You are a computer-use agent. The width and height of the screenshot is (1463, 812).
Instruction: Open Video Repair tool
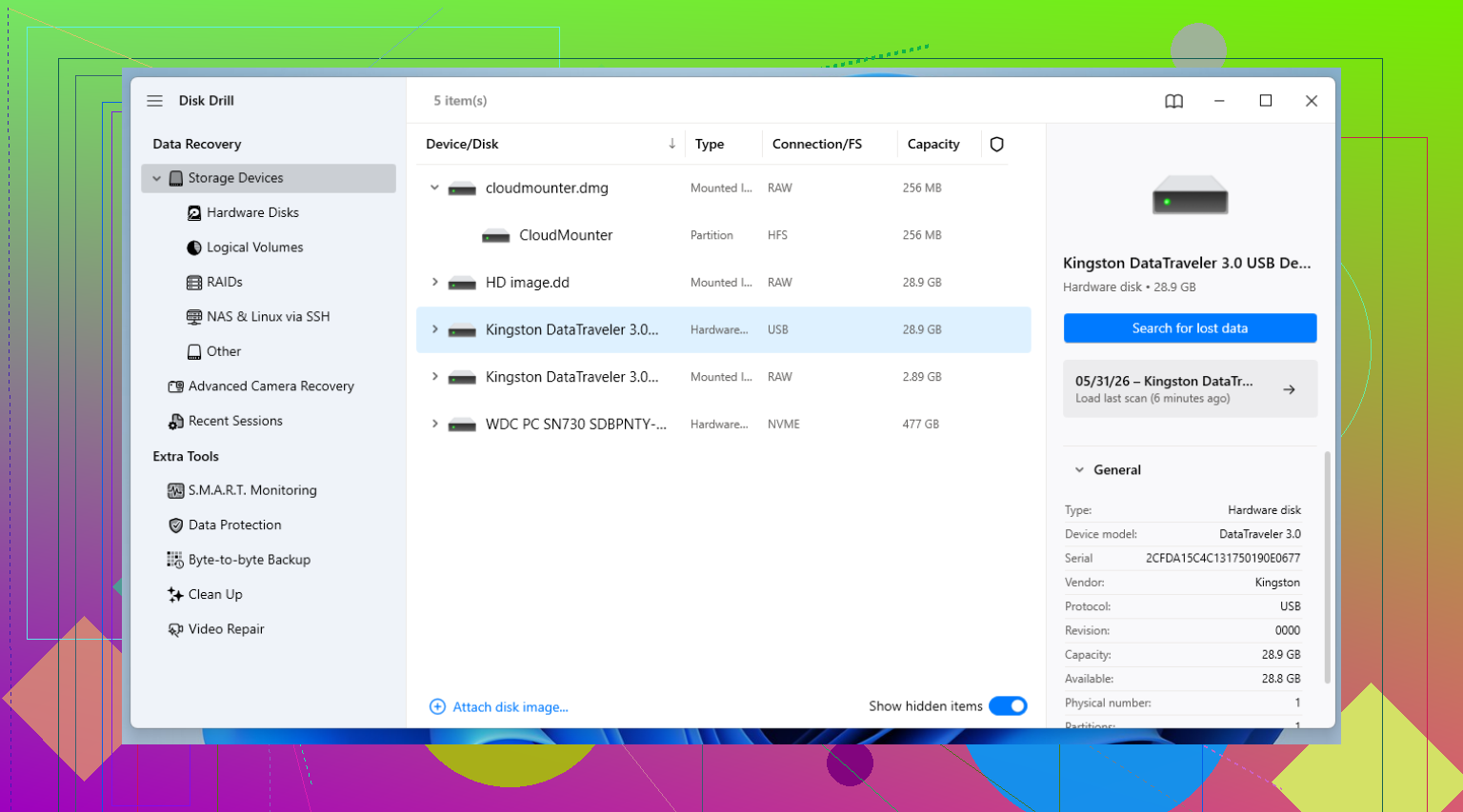pyautogui.click(x=226, y=630)
